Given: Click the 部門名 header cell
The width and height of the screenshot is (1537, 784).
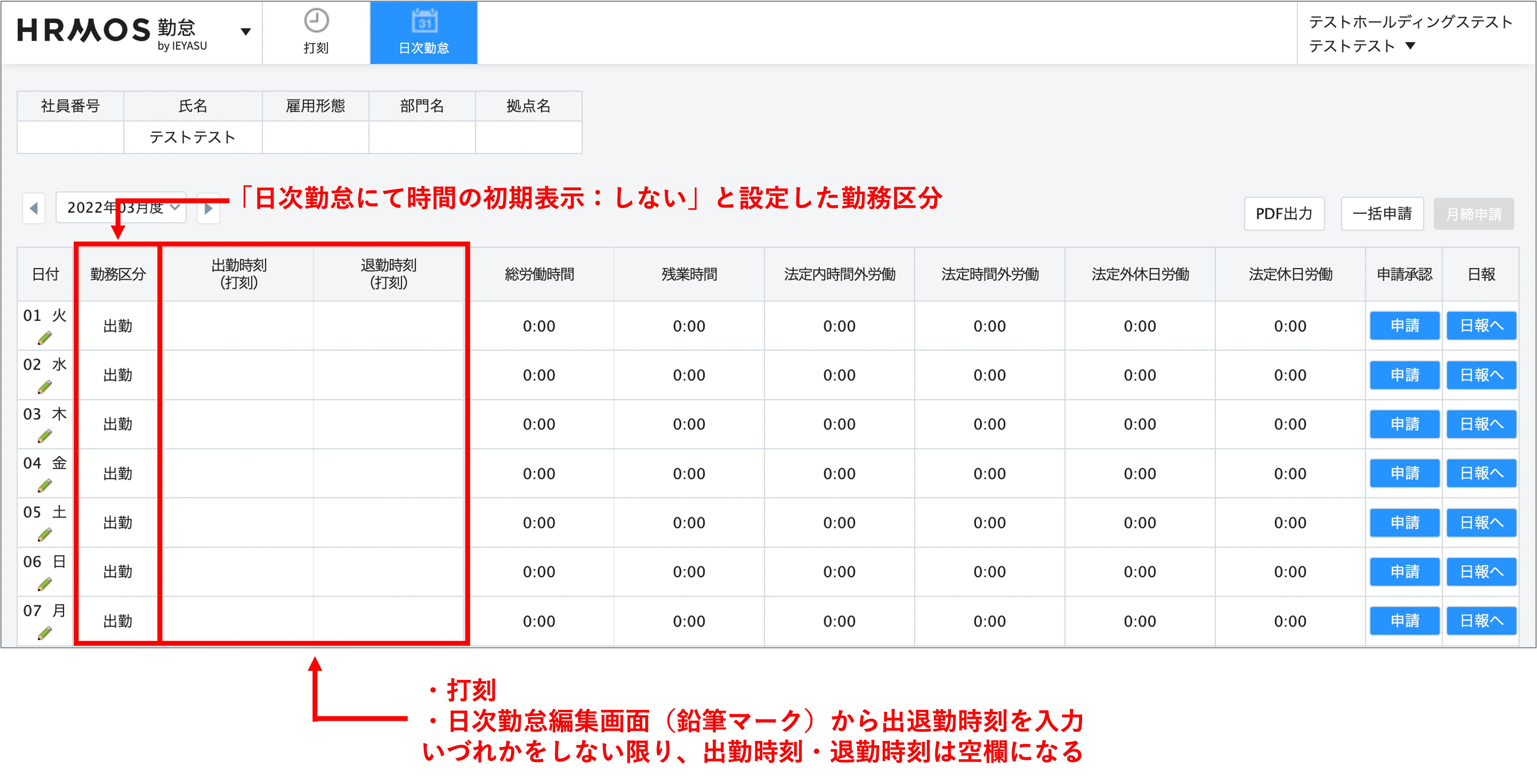Looking at the screenshot, I should click(x=422, y=106).
